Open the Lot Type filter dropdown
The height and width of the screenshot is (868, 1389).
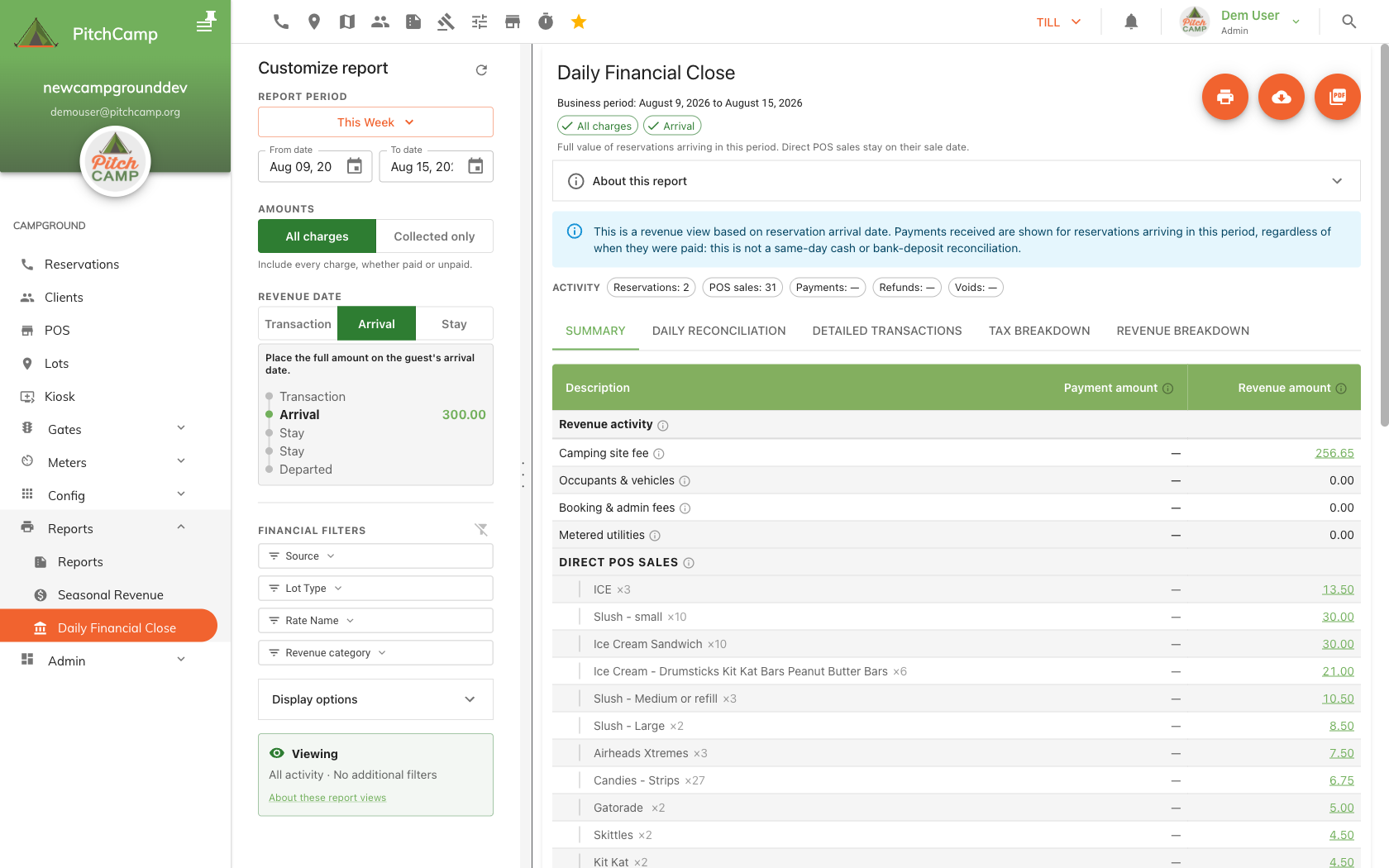coord(375,589)
